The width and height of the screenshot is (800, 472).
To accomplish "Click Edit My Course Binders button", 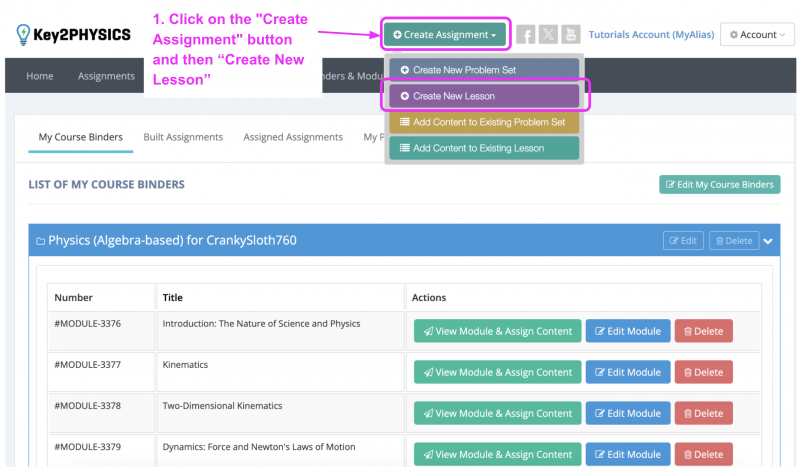I will coord(719,185).
